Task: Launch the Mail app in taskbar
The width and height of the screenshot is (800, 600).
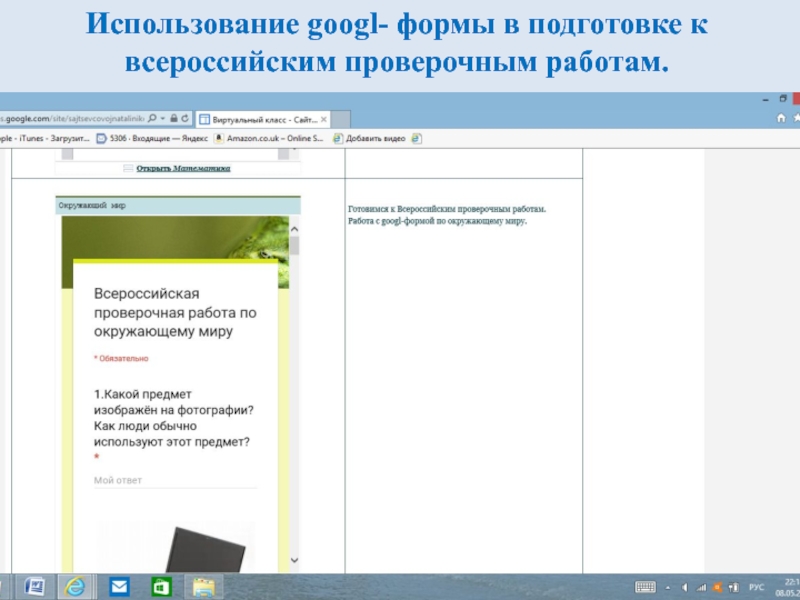Action: [119, 586]
